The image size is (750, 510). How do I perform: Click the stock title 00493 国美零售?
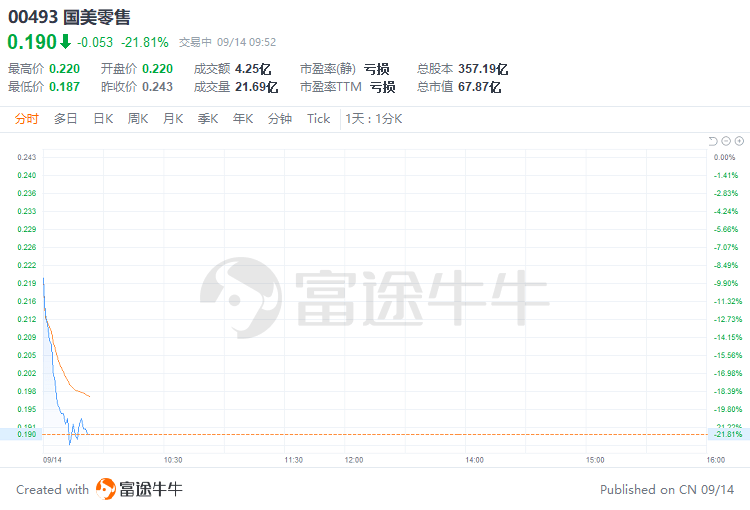(x=69, y=17)
